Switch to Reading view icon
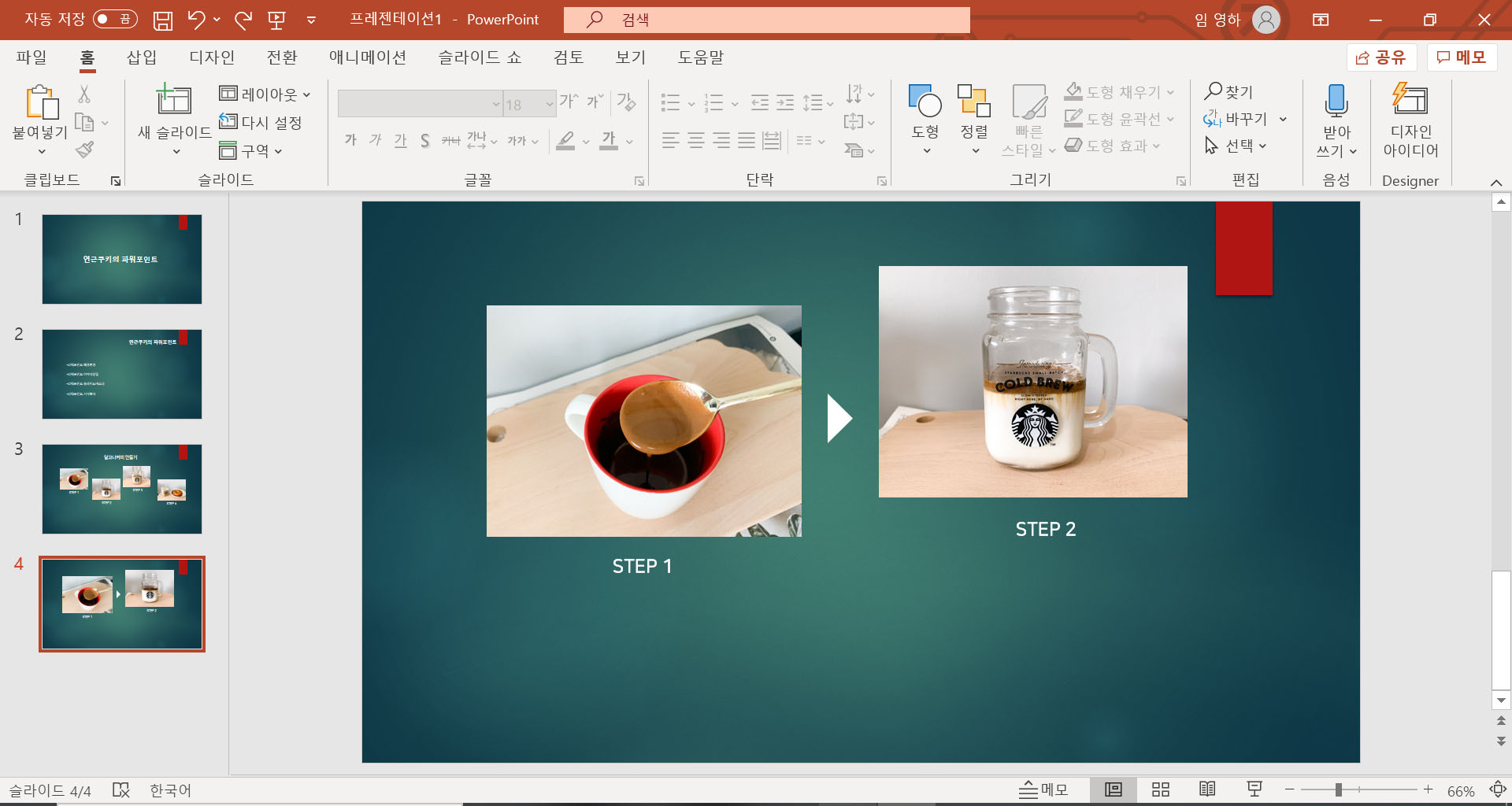1512x806 pixels. coord(1207,789)
